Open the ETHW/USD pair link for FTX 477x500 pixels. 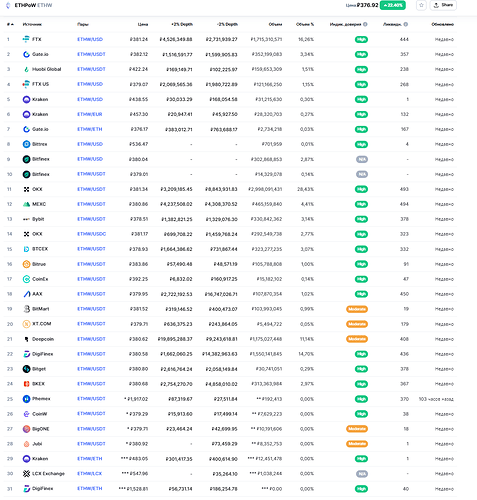[90, 39]
